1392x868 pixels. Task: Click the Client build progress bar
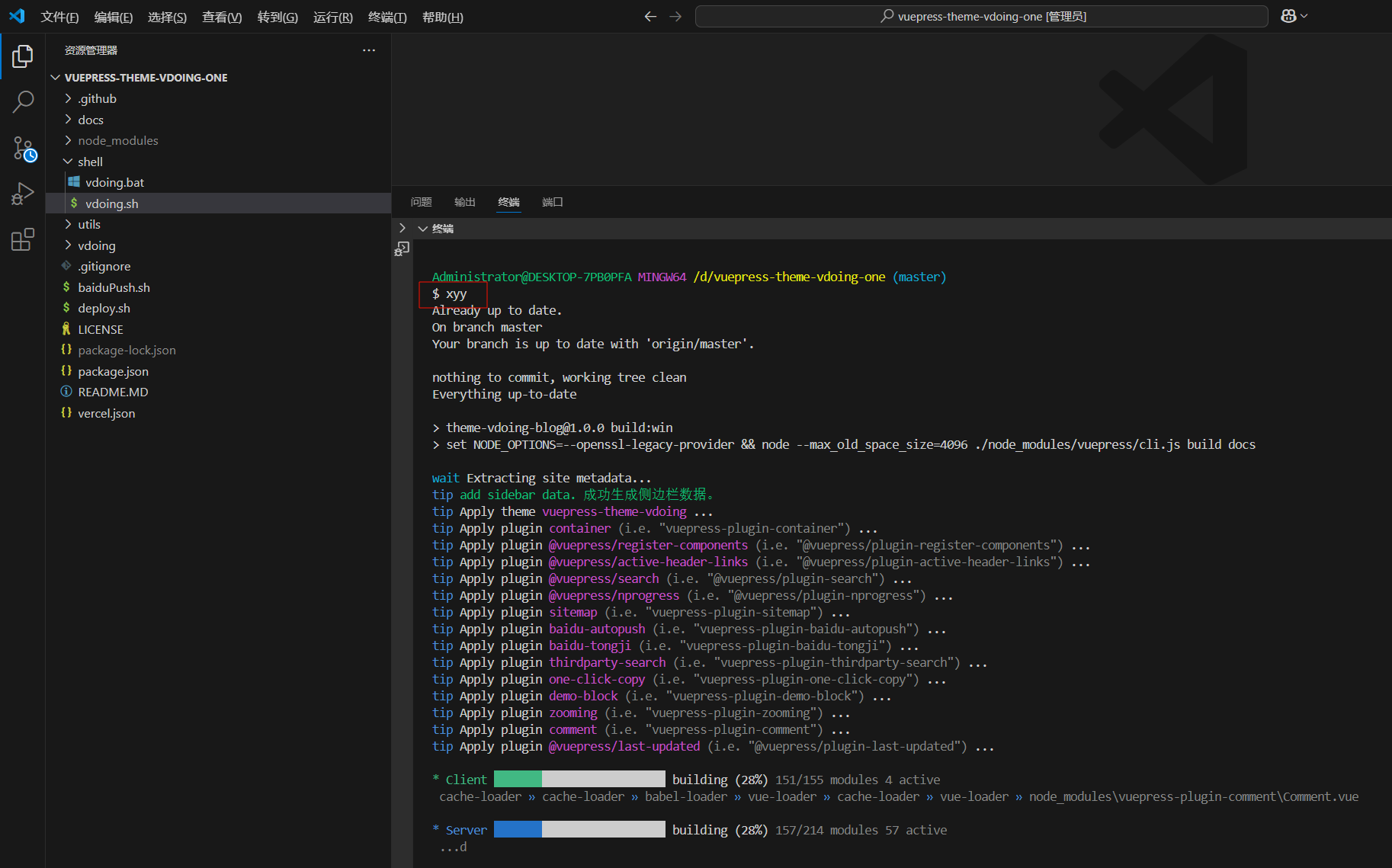coord(579,779)
